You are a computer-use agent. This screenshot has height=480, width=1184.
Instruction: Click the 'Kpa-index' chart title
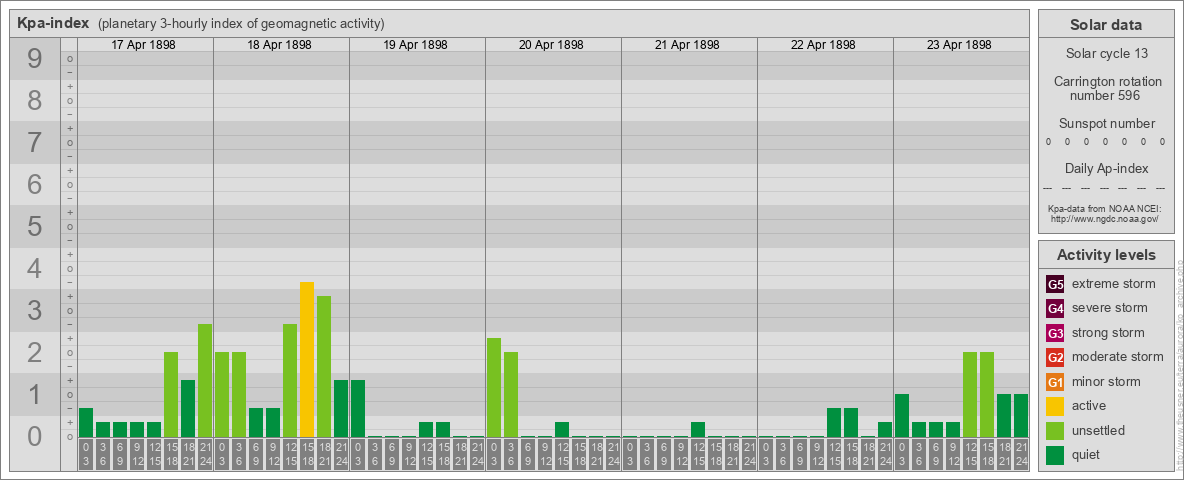[54, 23]
